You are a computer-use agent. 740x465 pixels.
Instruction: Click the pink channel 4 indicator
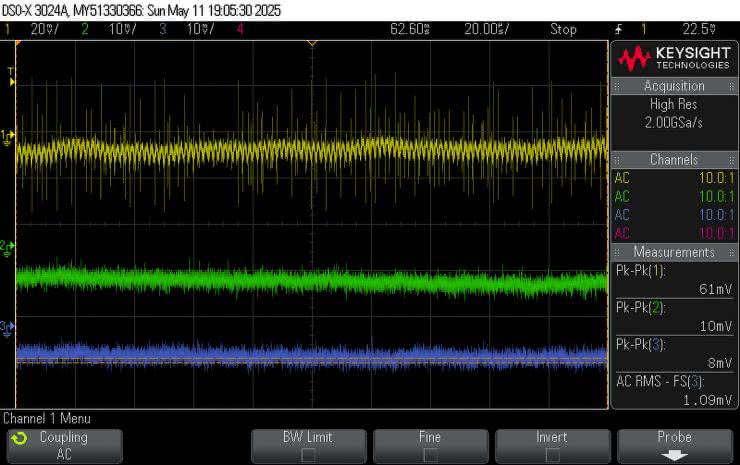[240, 29]
